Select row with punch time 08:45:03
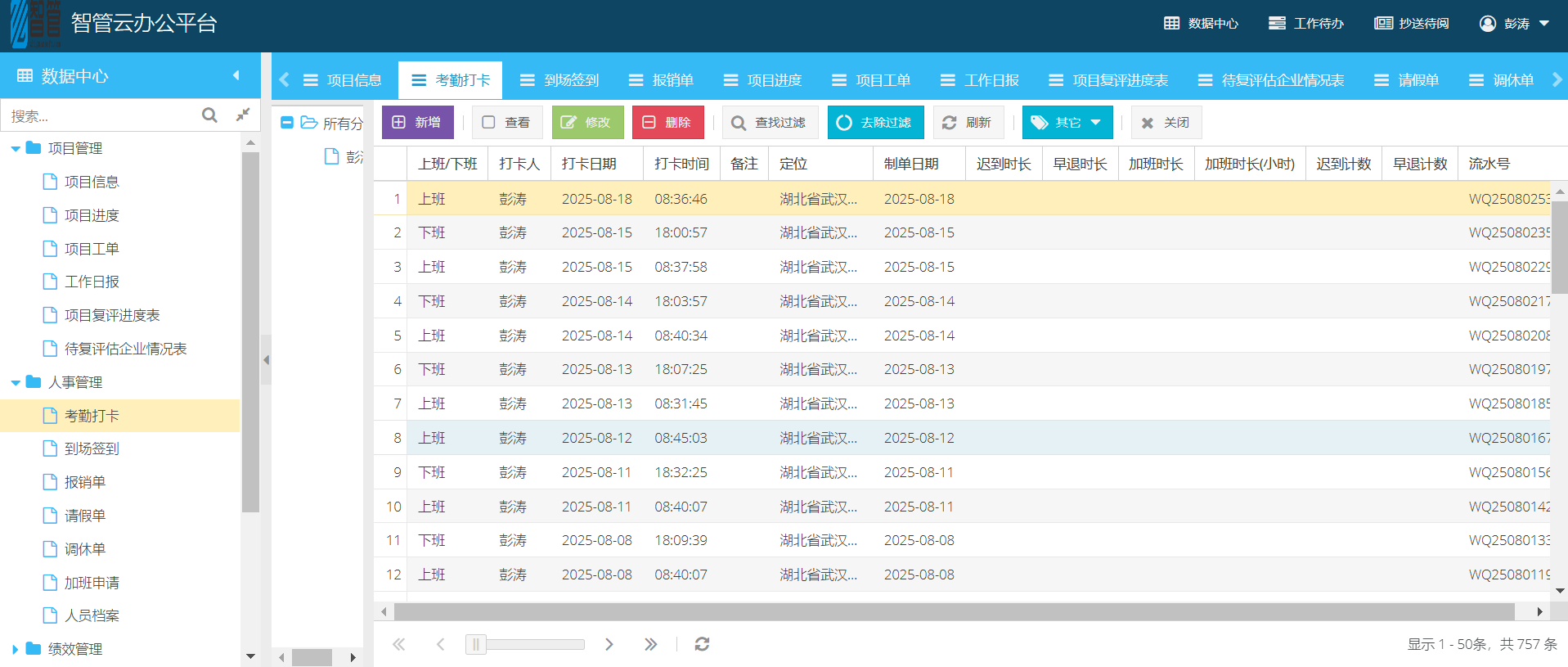Image resolution: width=1568 pixels, height=667 pixels. [x=962, y=438]
